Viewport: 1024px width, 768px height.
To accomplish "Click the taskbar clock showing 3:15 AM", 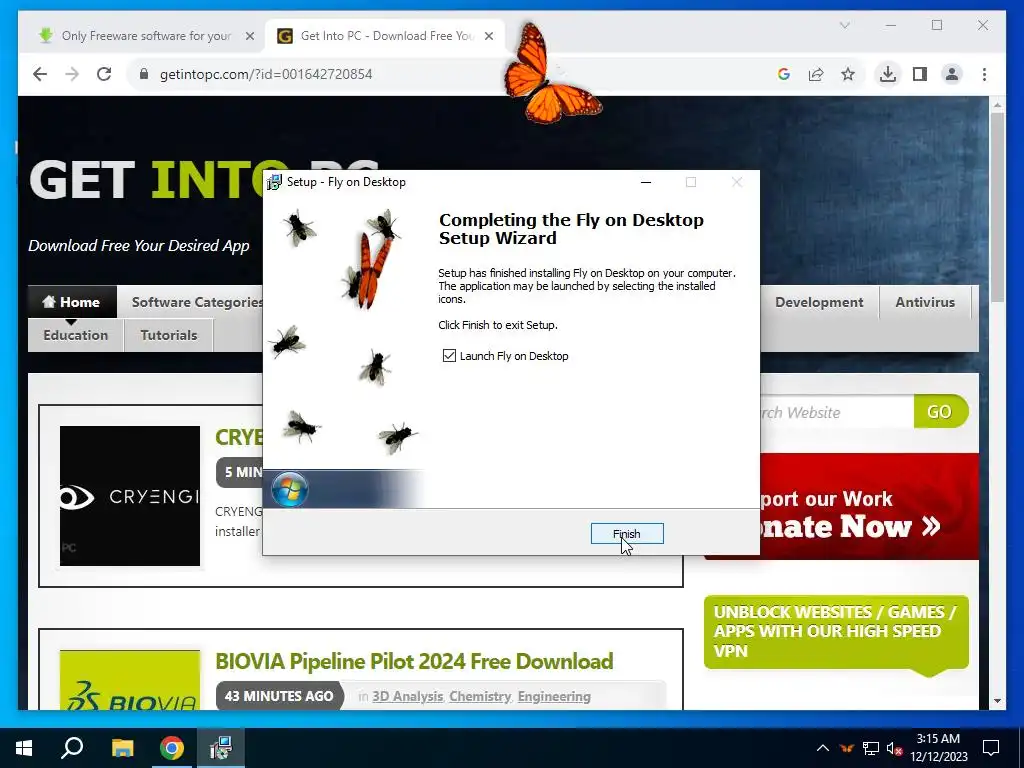I will pyautogui.click(x=938, y=748).
